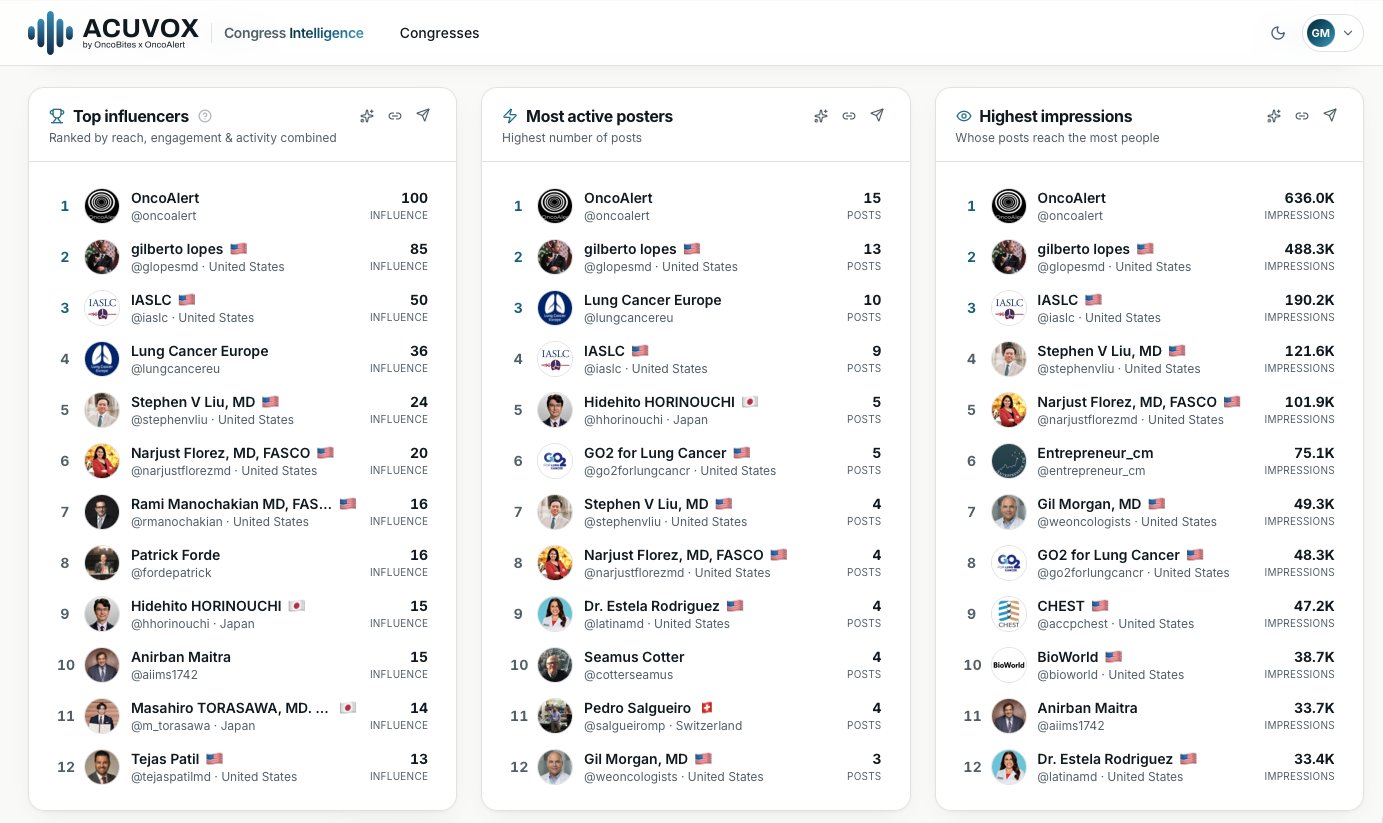Image resolution: width=1383 pixels, height=823 pixels.
Task: Click OncoAlert avatar in Top influencers
Action: pos(102,206)
